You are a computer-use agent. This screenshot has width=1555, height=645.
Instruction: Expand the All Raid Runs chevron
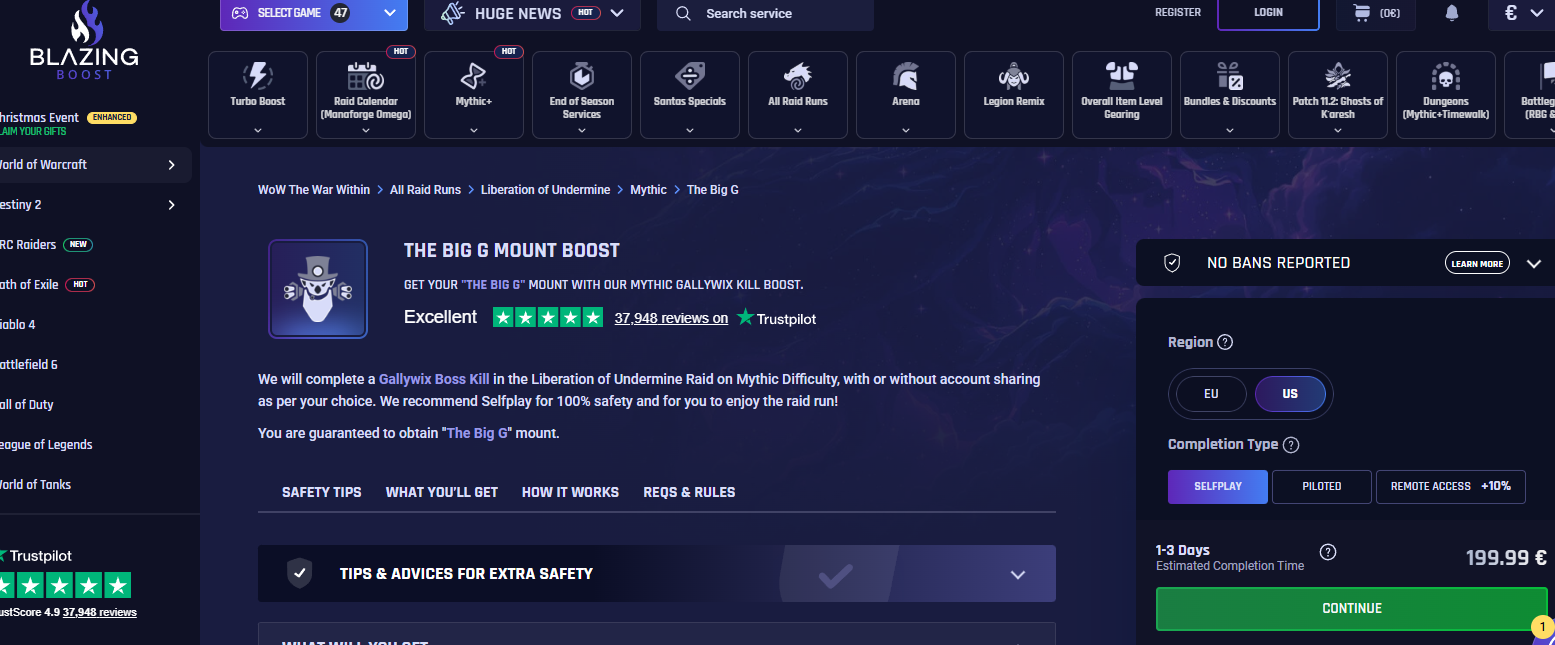coord(798,129)
